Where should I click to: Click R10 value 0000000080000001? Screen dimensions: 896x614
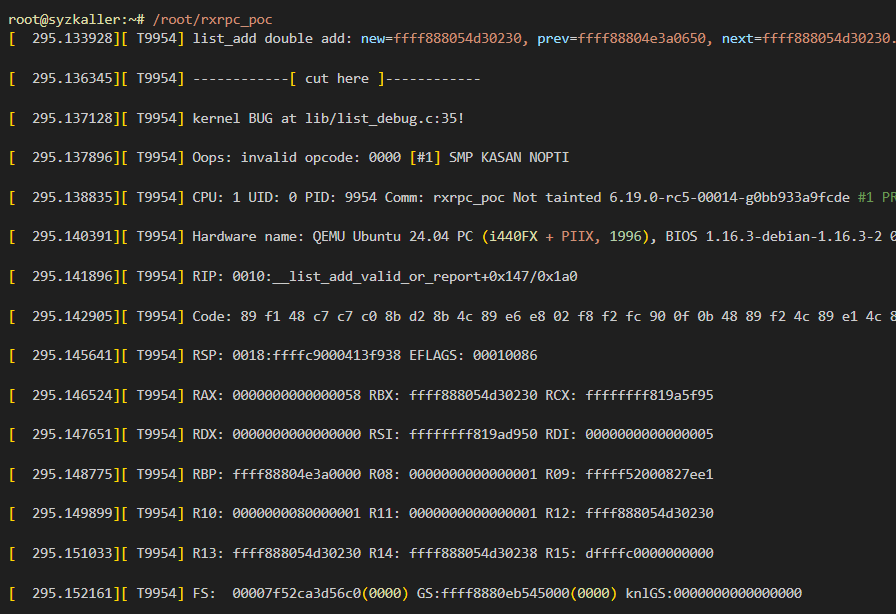point(297,513)
